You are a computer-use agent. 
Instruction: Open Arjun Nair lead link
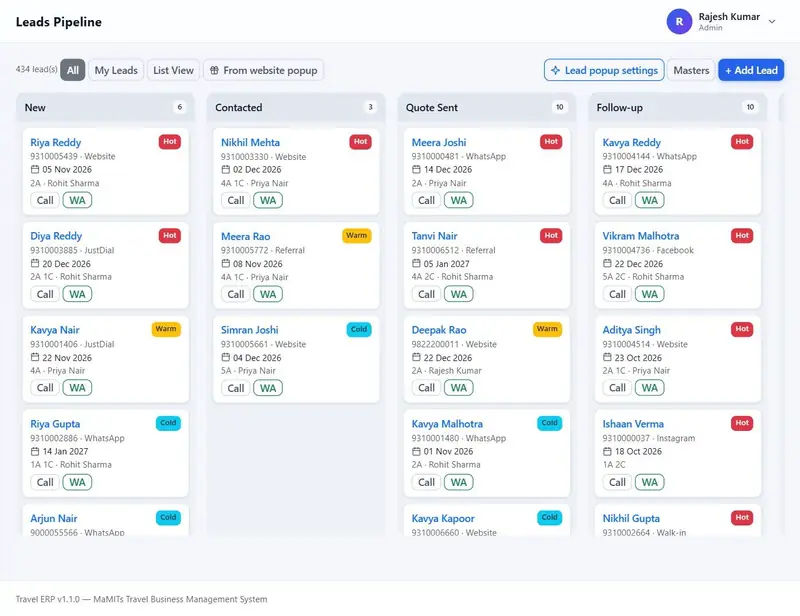coord(54,518)
